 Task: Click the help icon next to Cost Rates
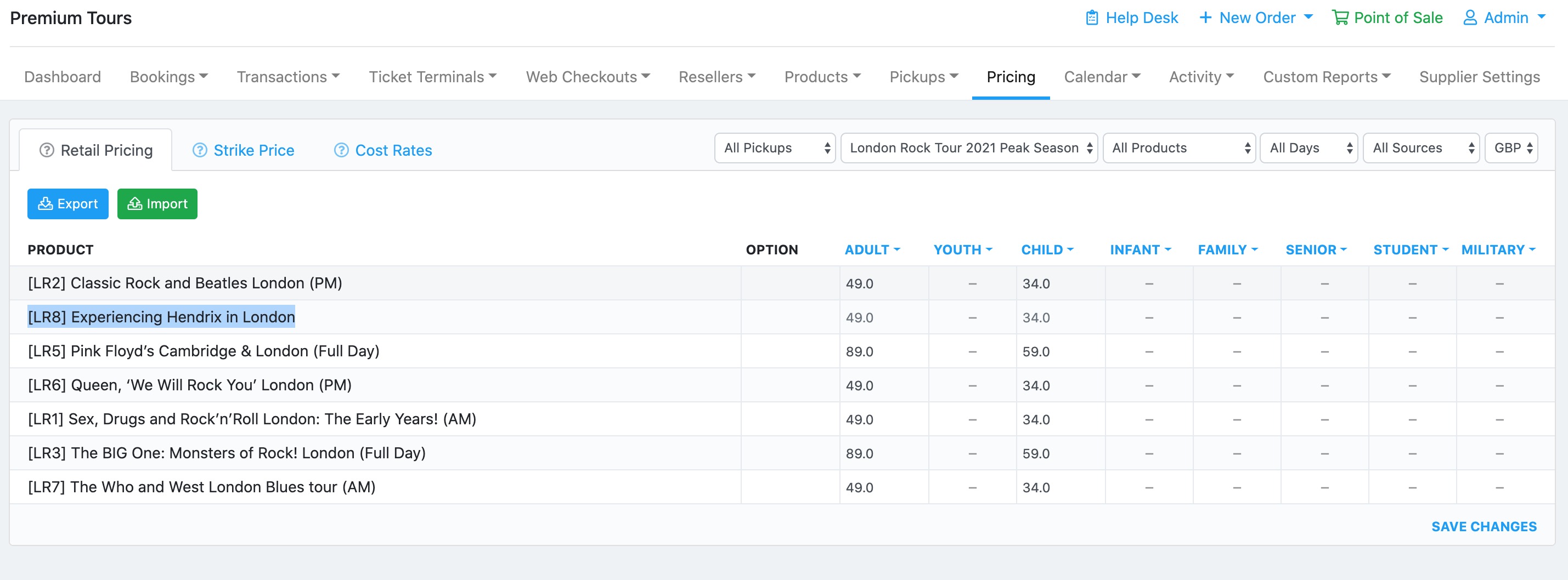341,150
